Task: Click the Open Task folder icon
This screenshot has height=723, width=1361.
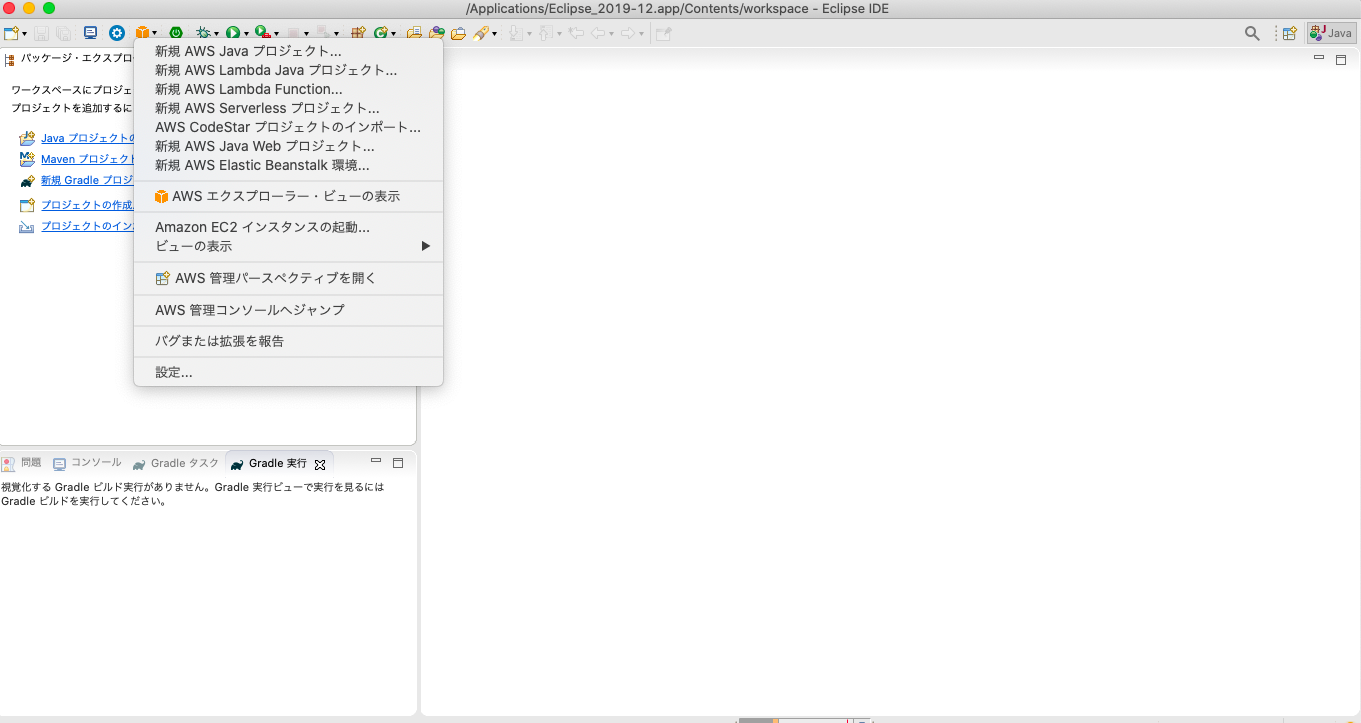Action: 458,33
